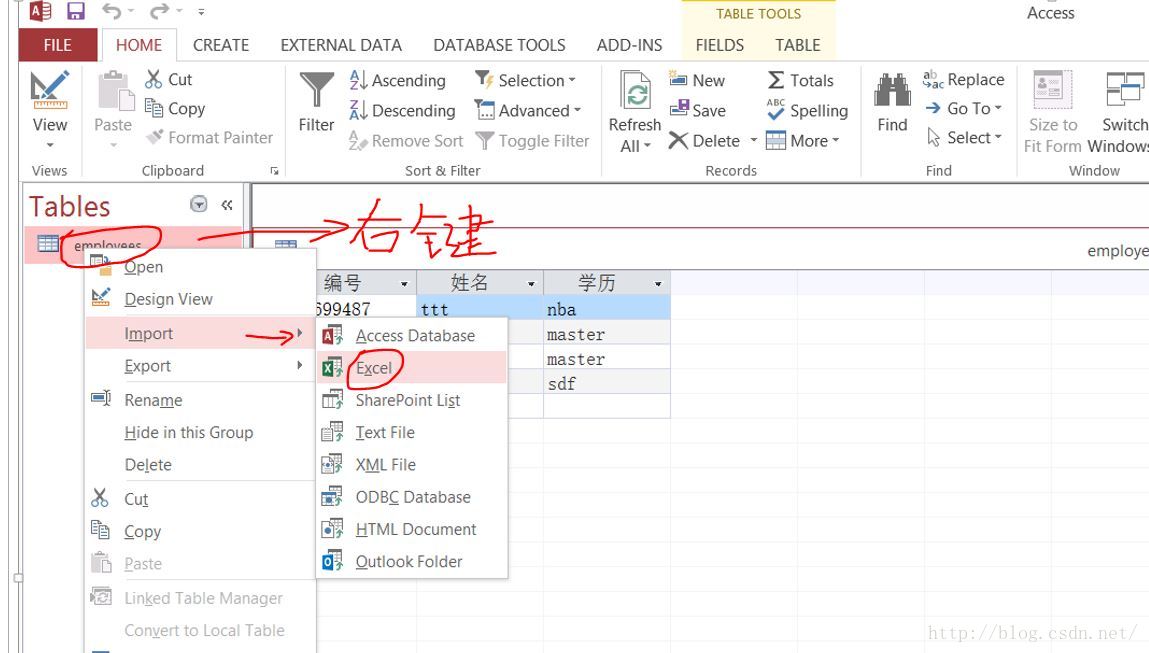This screenshot has width=1149, height=653.
Task: Click Totals sigma in Records group
Action: coord(800,80)
